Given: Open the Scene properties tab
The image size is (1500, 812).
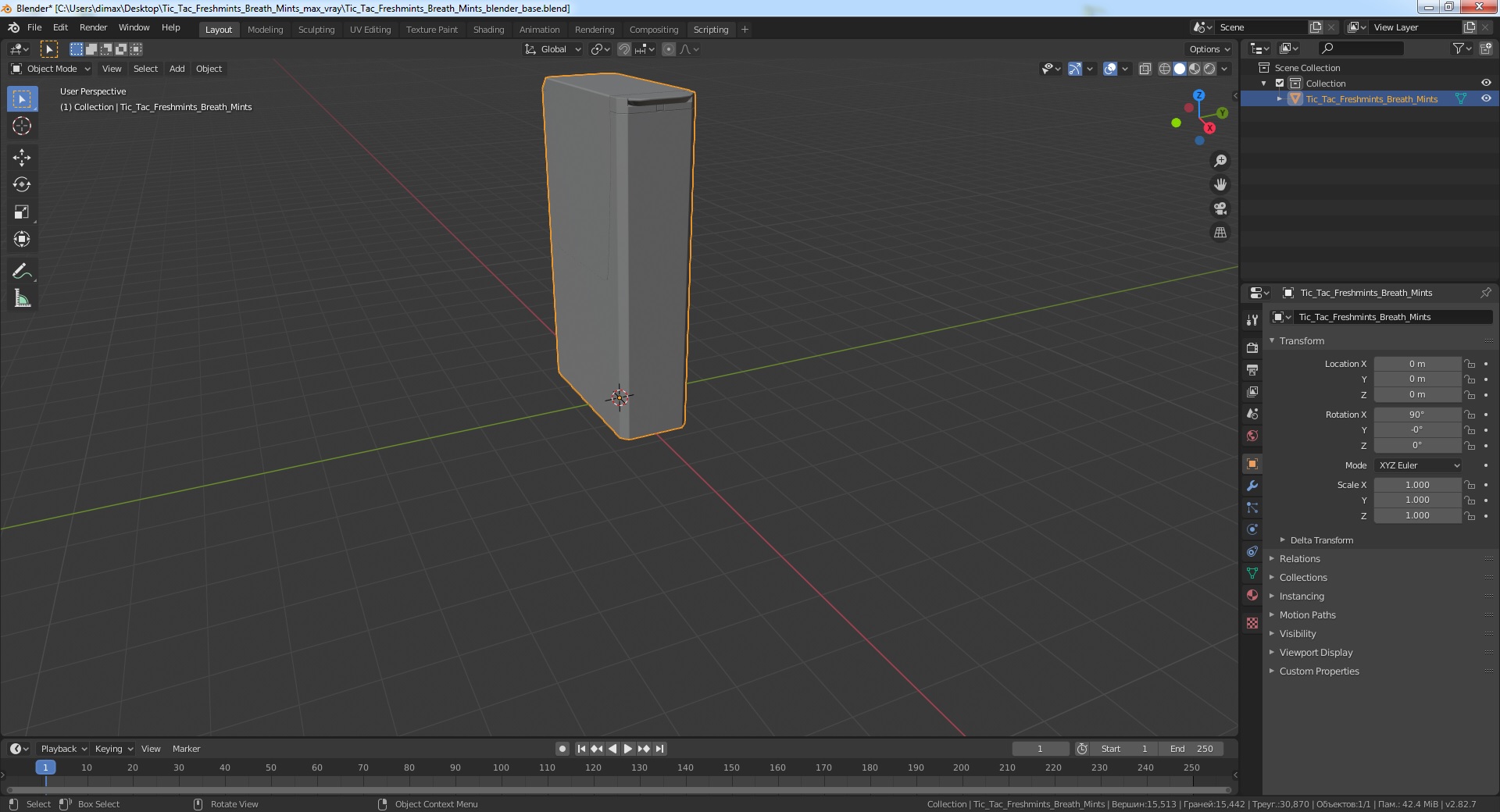Looking at the screenshot, I should pyautogui.click(x=1252, y=414).
